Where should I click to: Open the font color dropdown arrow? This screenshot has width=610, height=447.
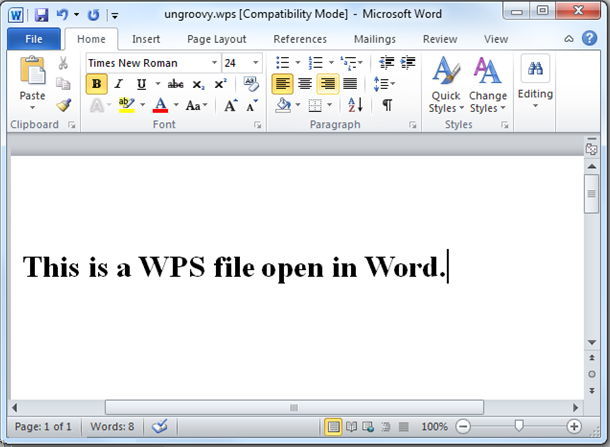pos(176,105)
